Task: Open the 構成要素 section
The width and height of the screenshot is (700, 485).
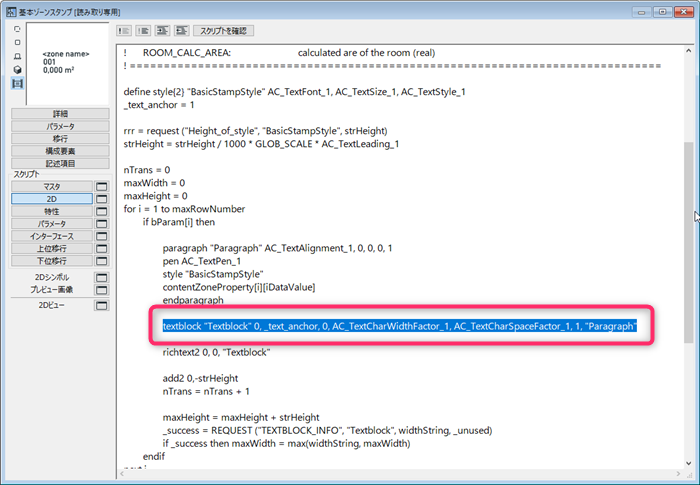Action: [60, 151]
